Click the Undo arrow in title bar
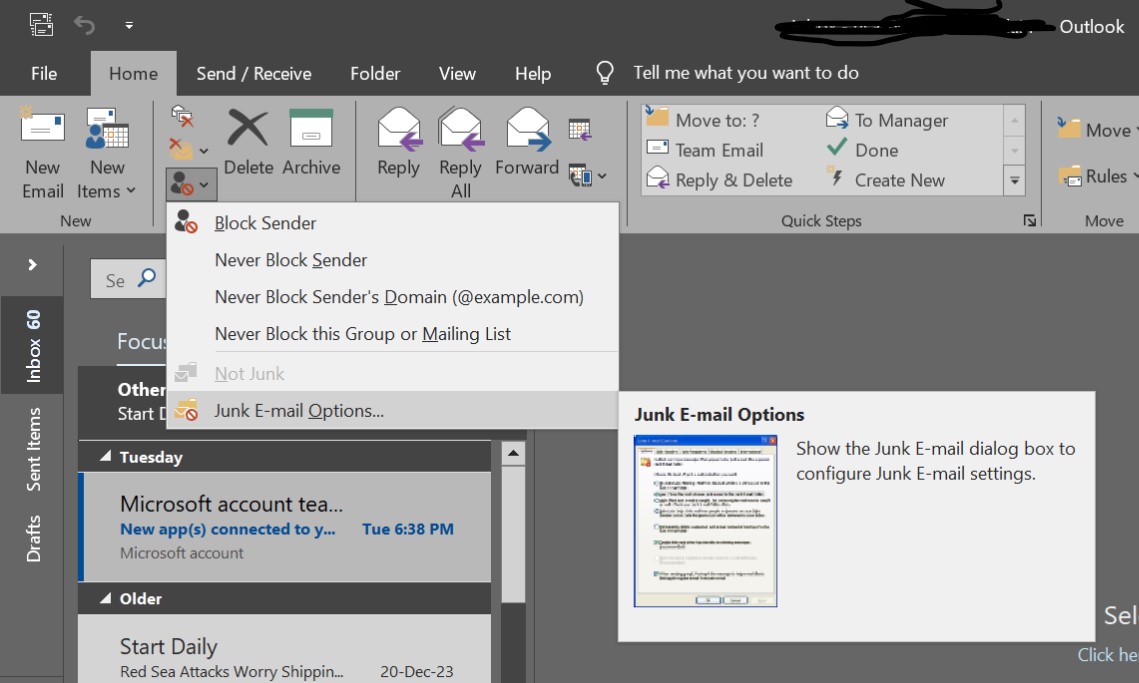Image resolution: width=1139 pixels, height=683 pixels. [x=84, y=25]
